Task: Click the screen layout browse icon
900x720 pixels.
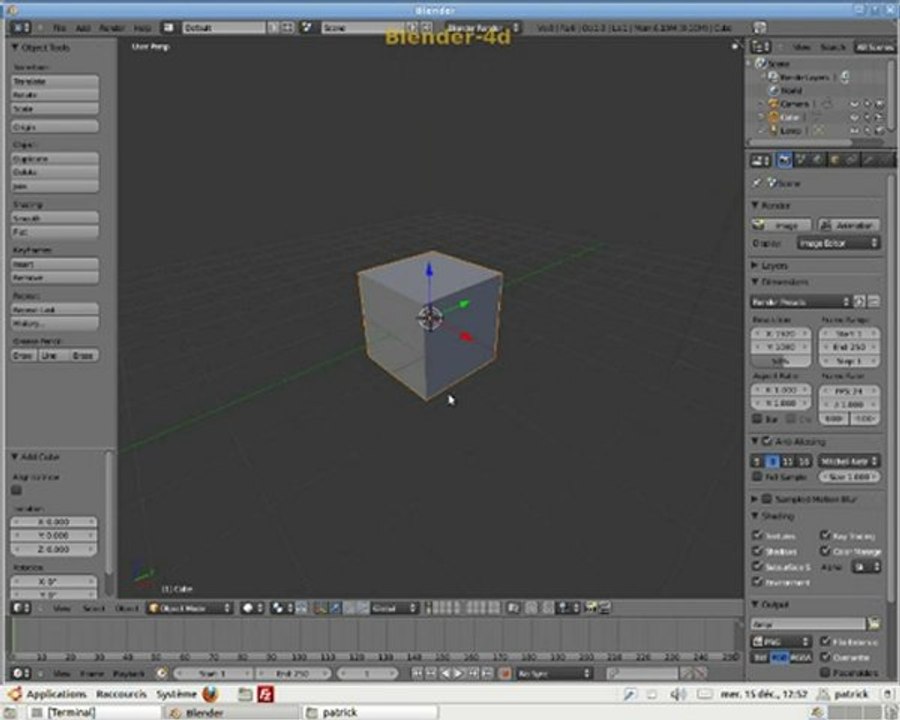Action: 168,27
